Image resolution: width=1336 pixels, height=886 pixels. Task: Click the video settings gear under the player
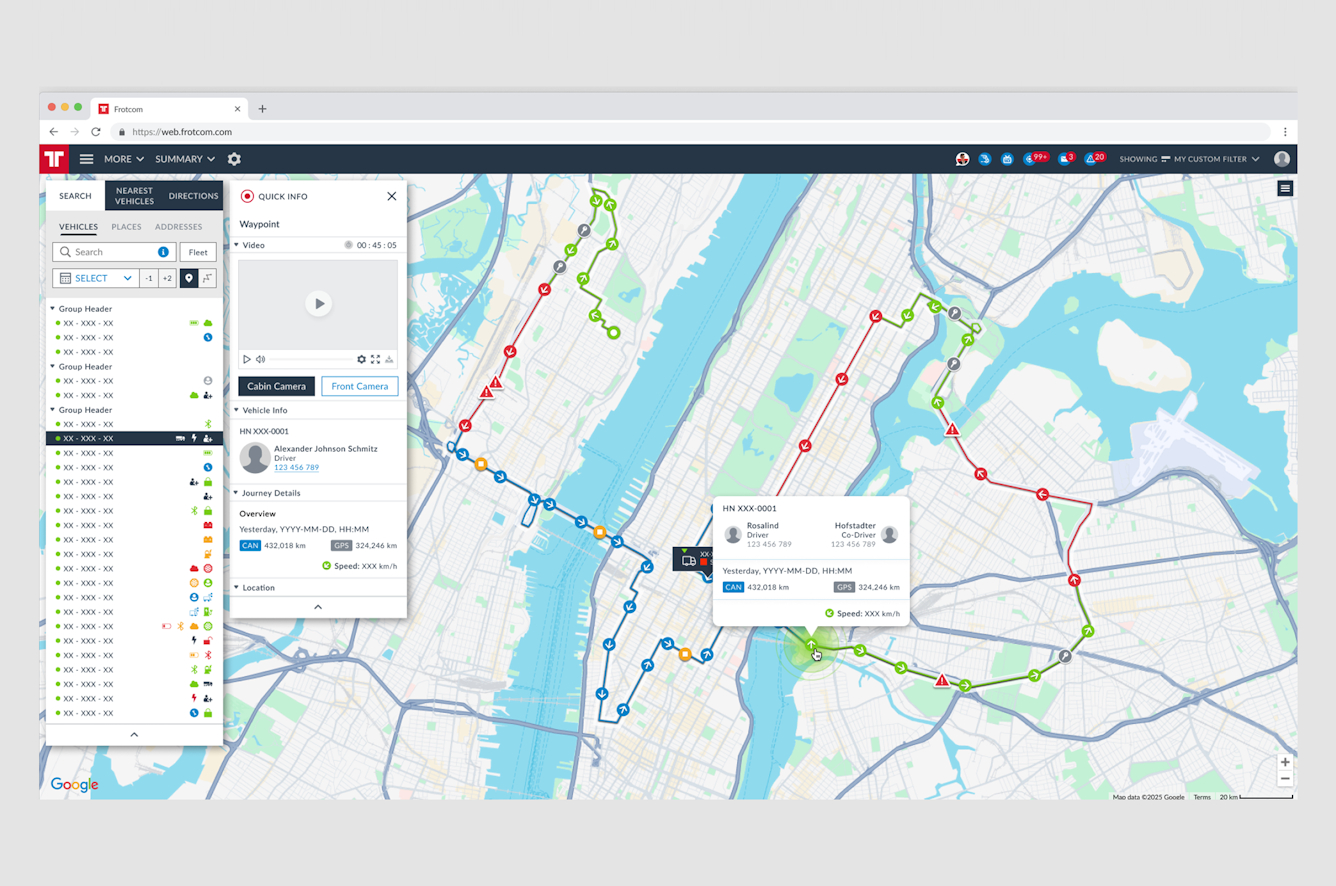tap(361, 359)
